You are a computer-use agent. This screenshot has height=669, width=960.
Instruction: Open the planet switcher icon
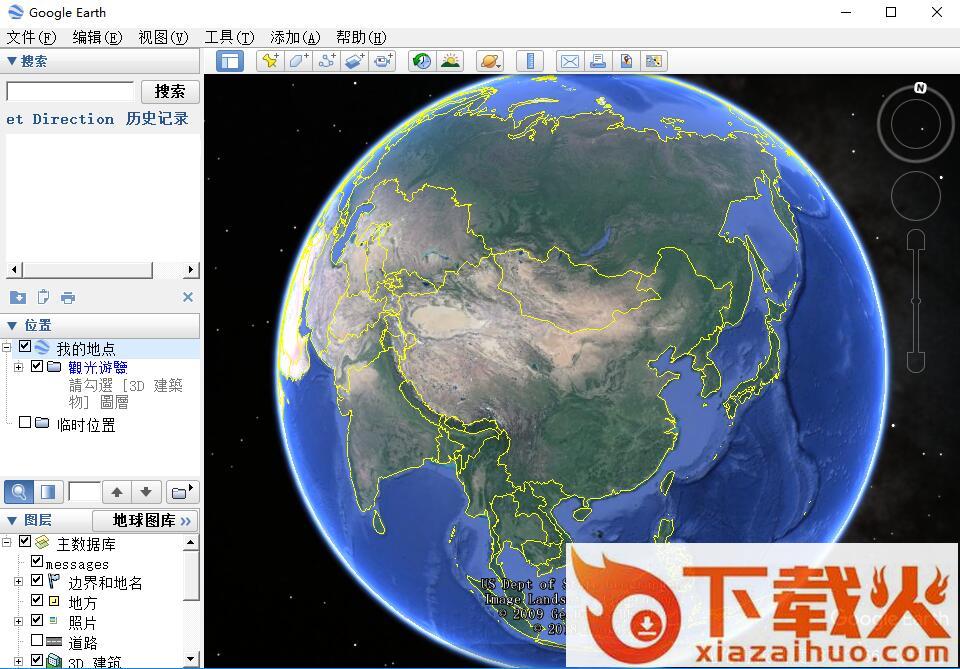tap(490, 61)
